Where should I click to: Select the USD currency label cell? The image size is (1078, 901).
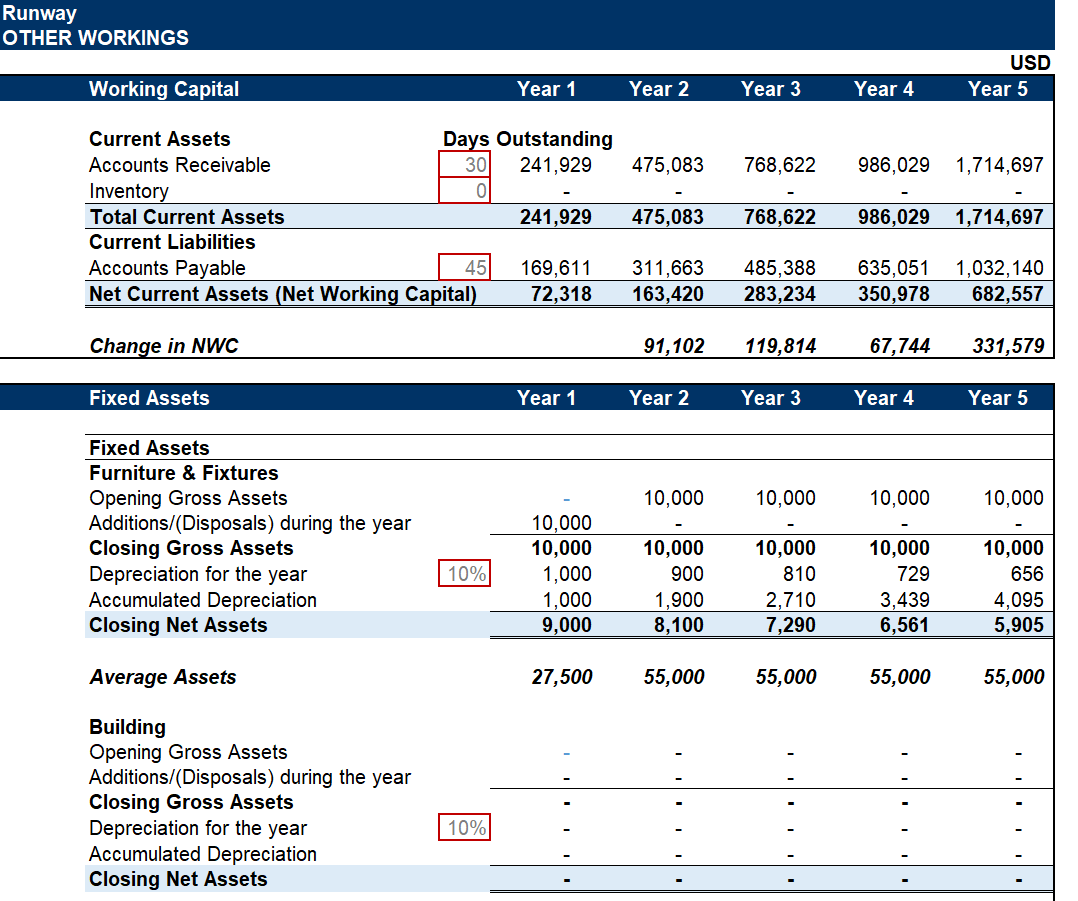click(x=1030, y=63)
